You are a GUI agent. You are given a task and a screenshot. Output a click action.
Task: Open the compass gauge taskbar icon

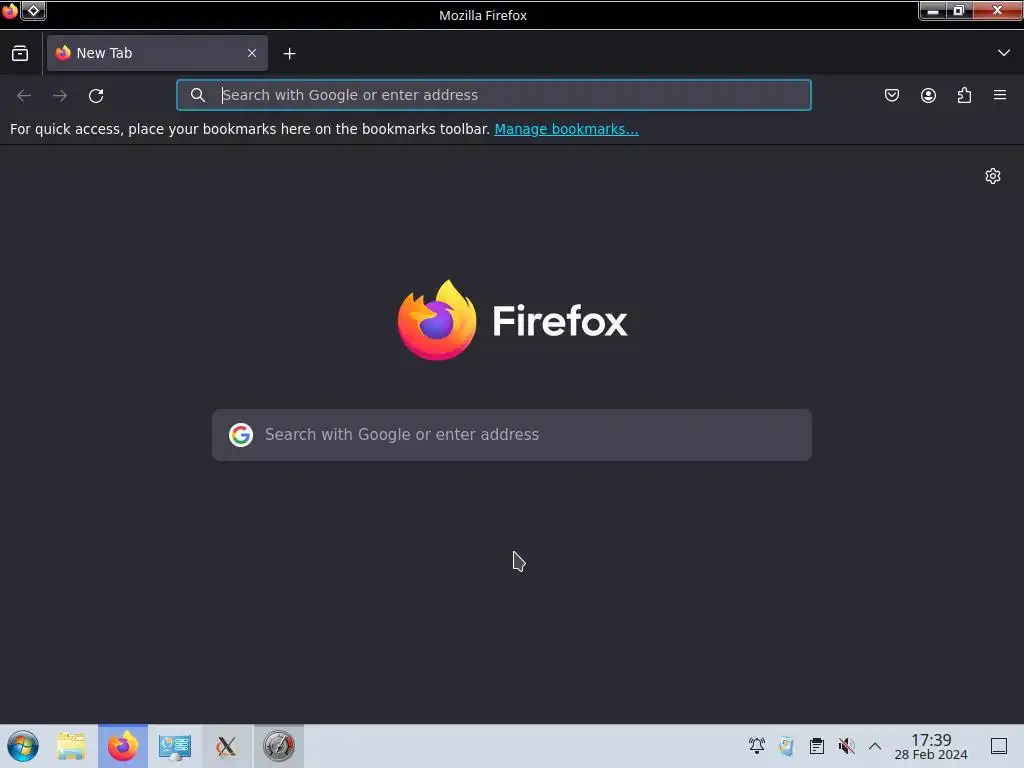click(x=279, y=746)
